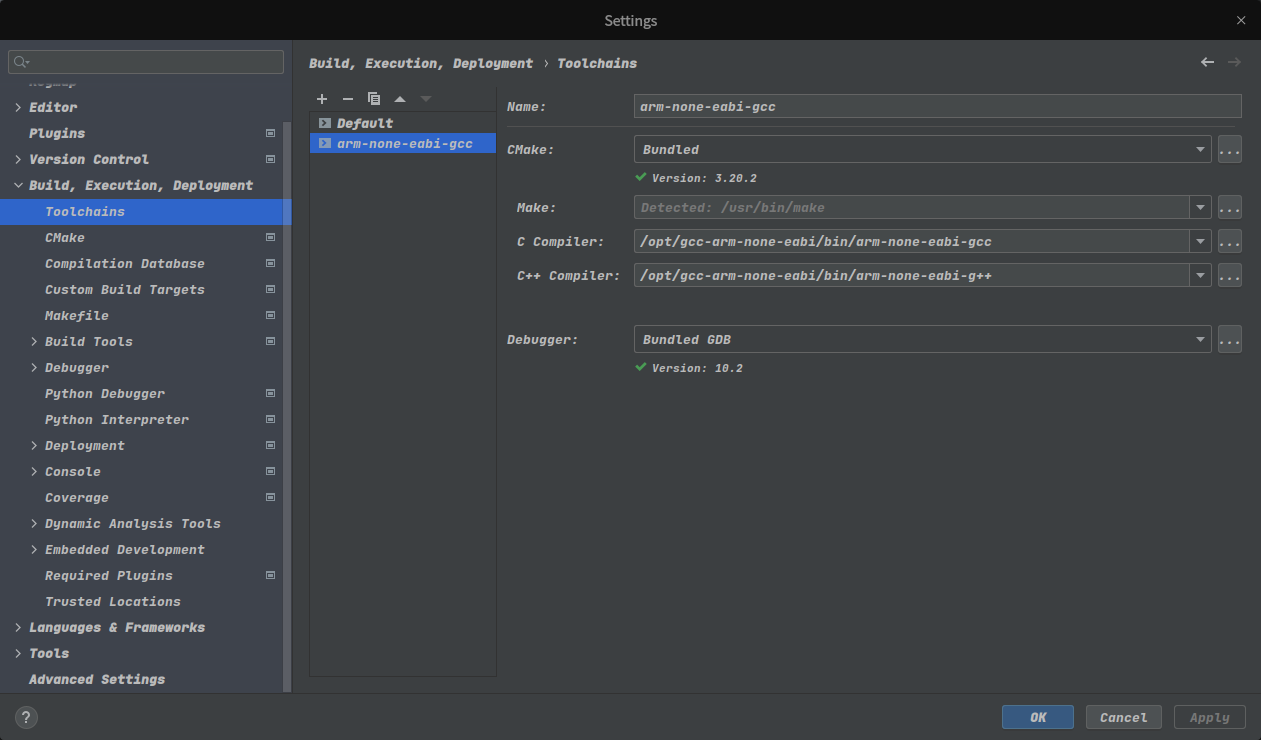Open the help question mark

coord(27,717)
